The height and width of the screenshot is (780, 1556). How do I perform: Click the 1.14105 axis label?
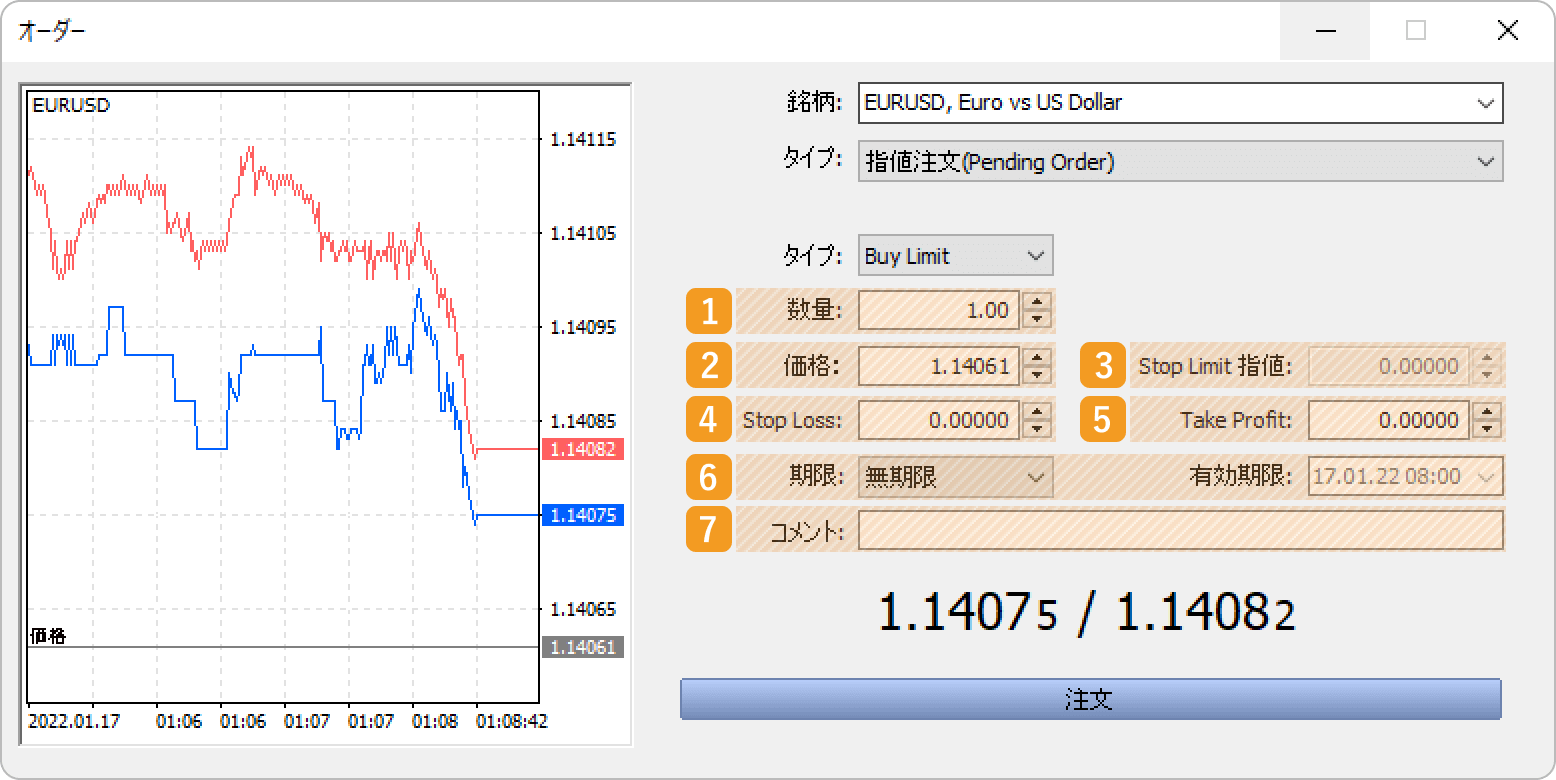click(x=583, y=233)
